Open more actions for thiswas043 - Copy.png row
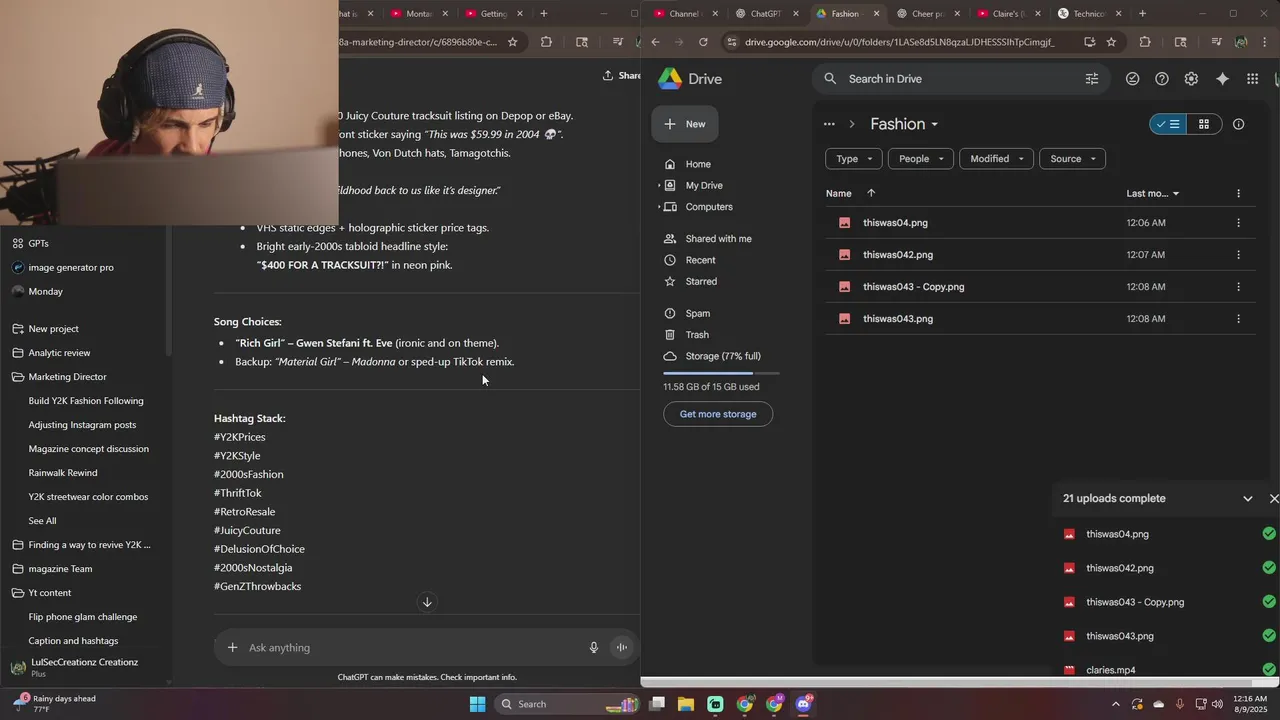This screenshot has height=720, width=1280. (1238, 287)
